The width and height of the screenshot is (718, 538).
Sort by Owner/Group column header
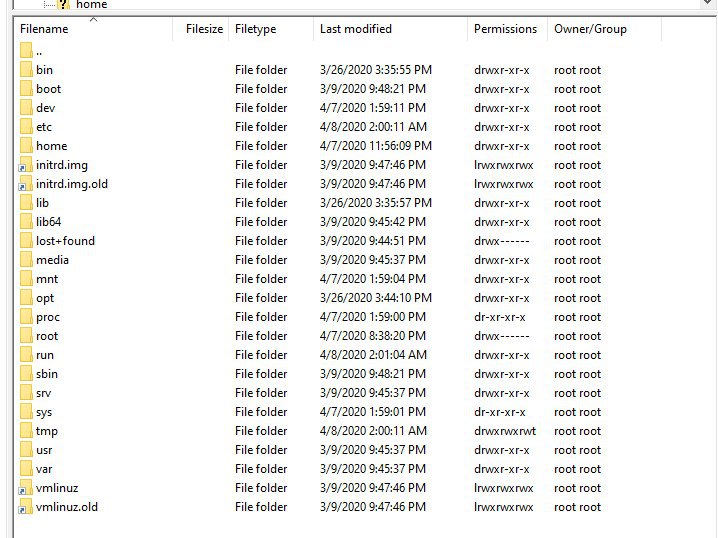click(604, 29)
